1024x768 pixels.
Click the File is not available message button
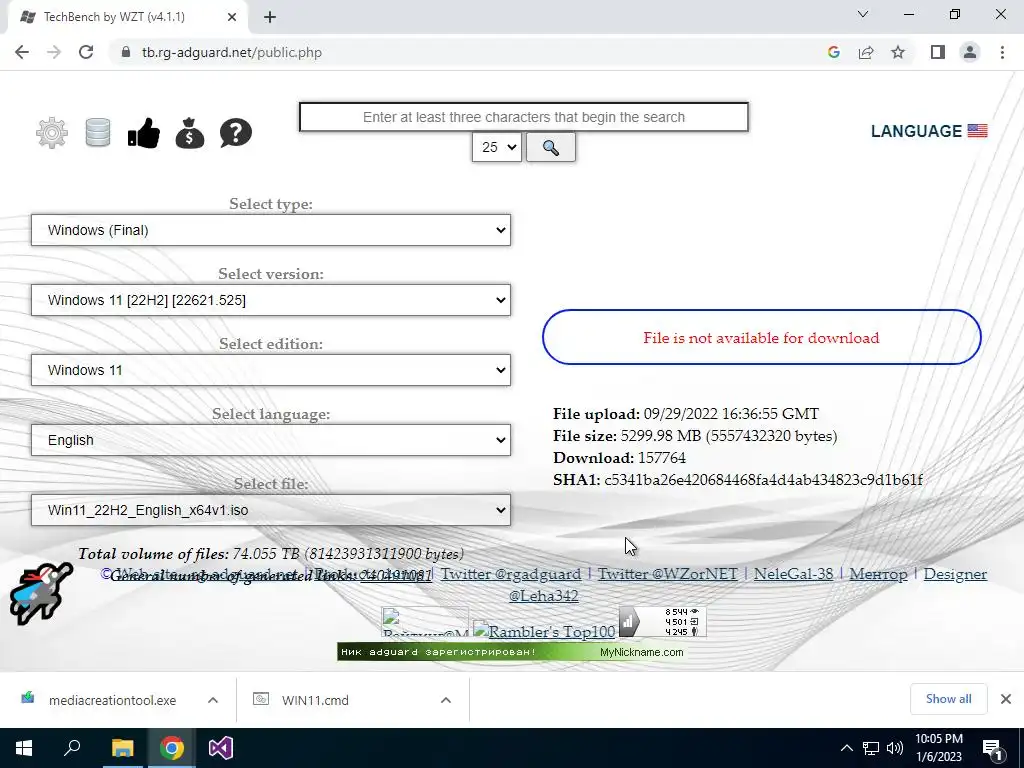[761, 337]
